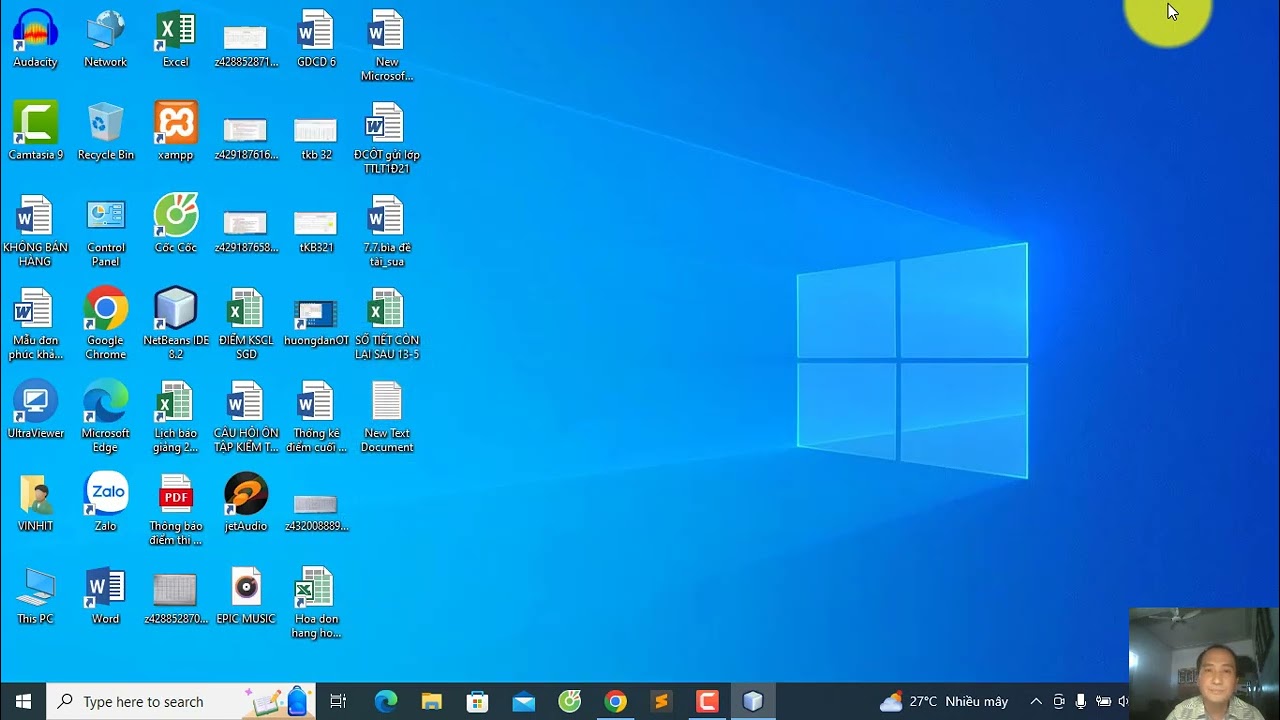Image resolution: width=1280 pixels, height=720 pixels.
Task: Open Task View from the taskbar
Action: [338, 701]
